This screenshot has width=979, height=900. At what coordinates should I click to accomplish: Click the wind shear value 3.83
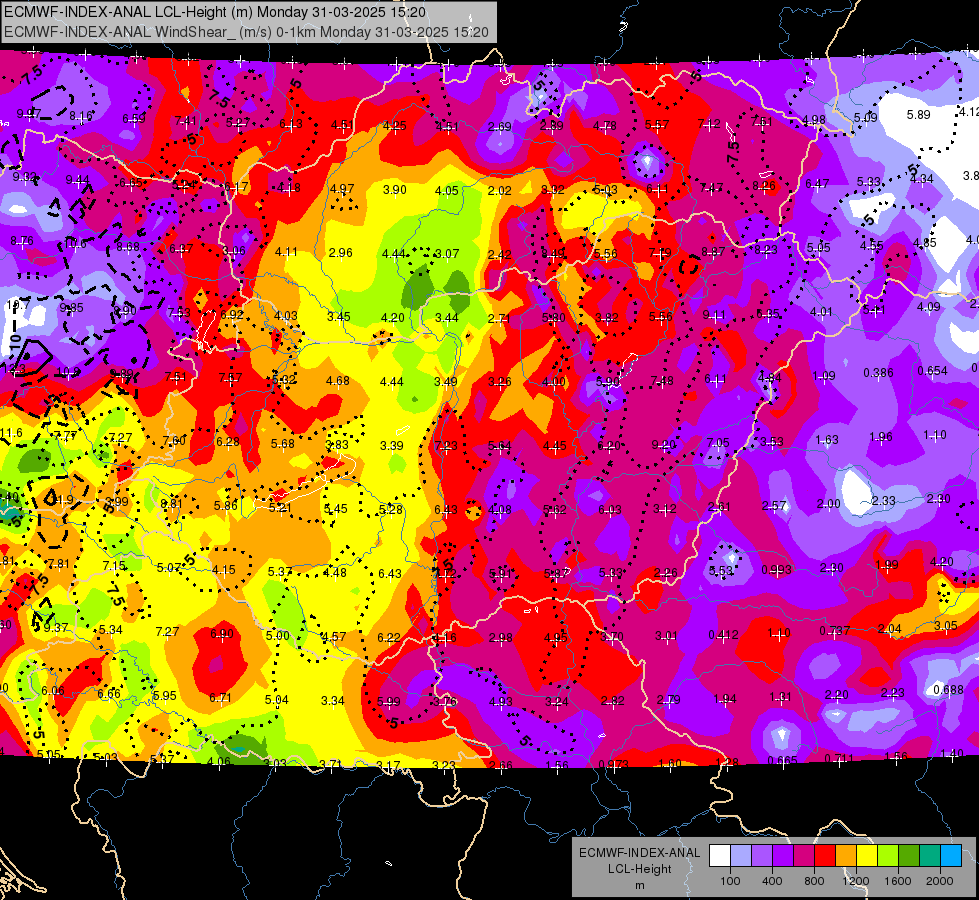point(337,444)
